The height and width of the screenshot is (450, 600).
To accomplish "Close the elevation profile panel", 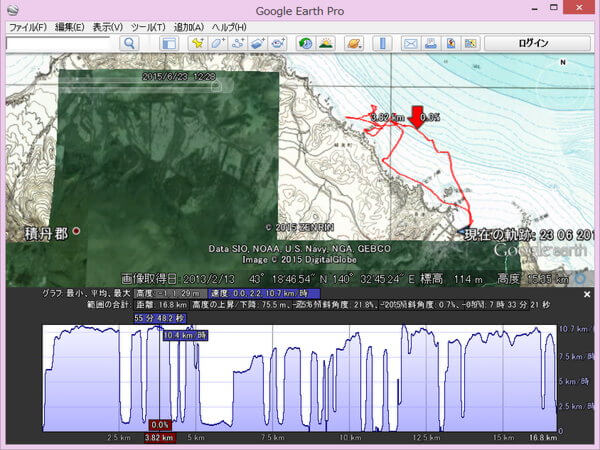I will tap(587, 294).
